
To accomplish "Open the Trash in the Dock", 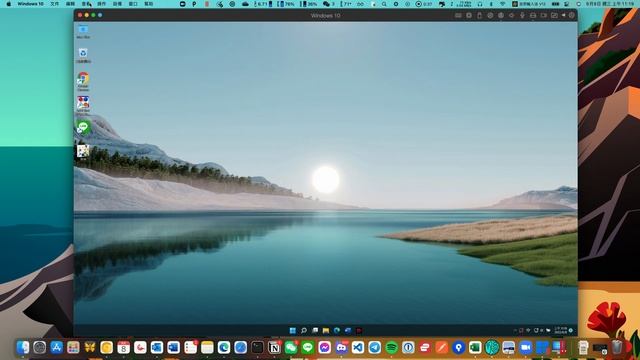I will (x=617, y=347).
